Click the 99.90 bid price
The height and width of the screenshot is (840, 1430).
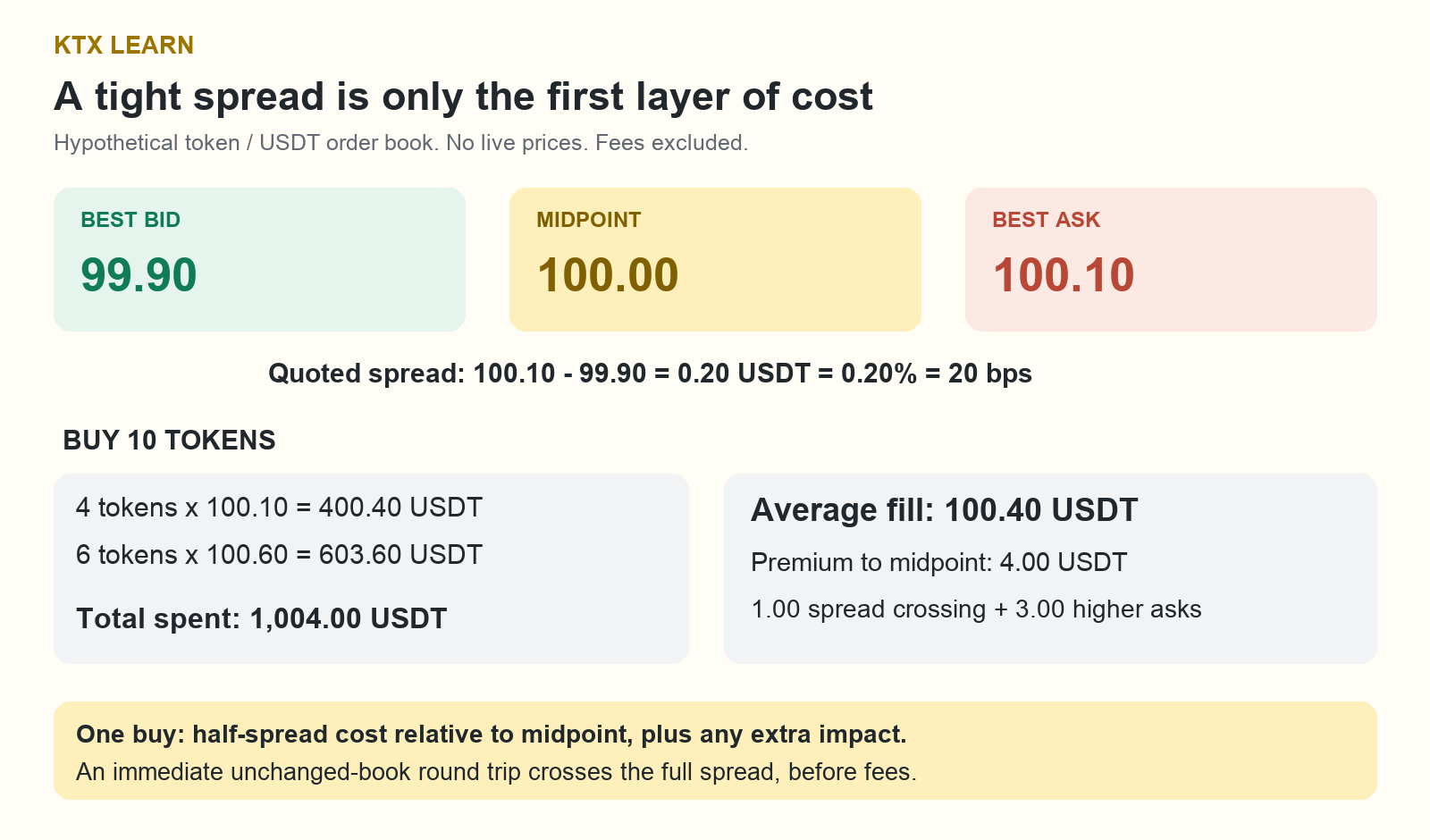pyautogui.click(x=139, y=274)
